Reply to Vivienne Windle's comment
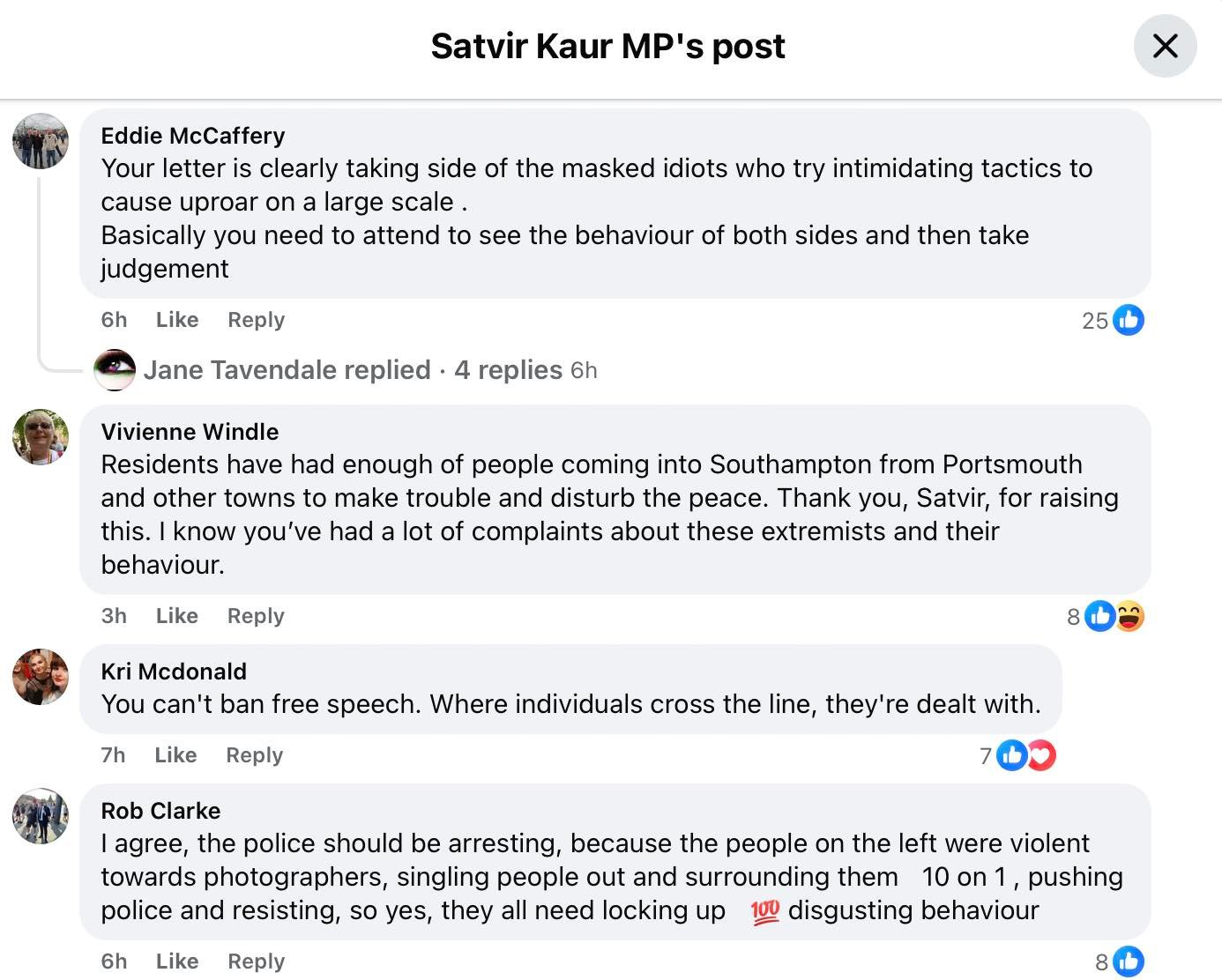 pos(256,616)
